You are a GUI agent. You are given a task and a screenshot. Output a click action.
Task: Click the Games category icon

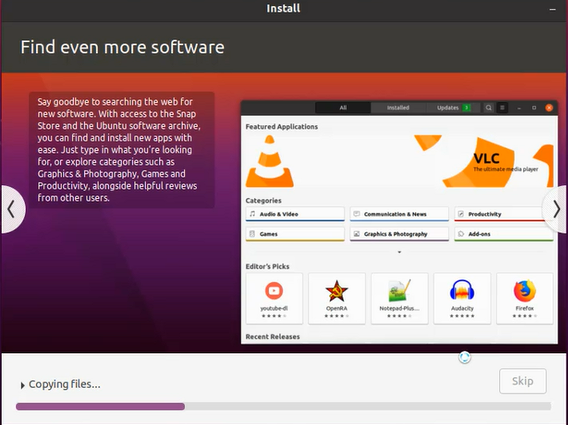(252, 234)
